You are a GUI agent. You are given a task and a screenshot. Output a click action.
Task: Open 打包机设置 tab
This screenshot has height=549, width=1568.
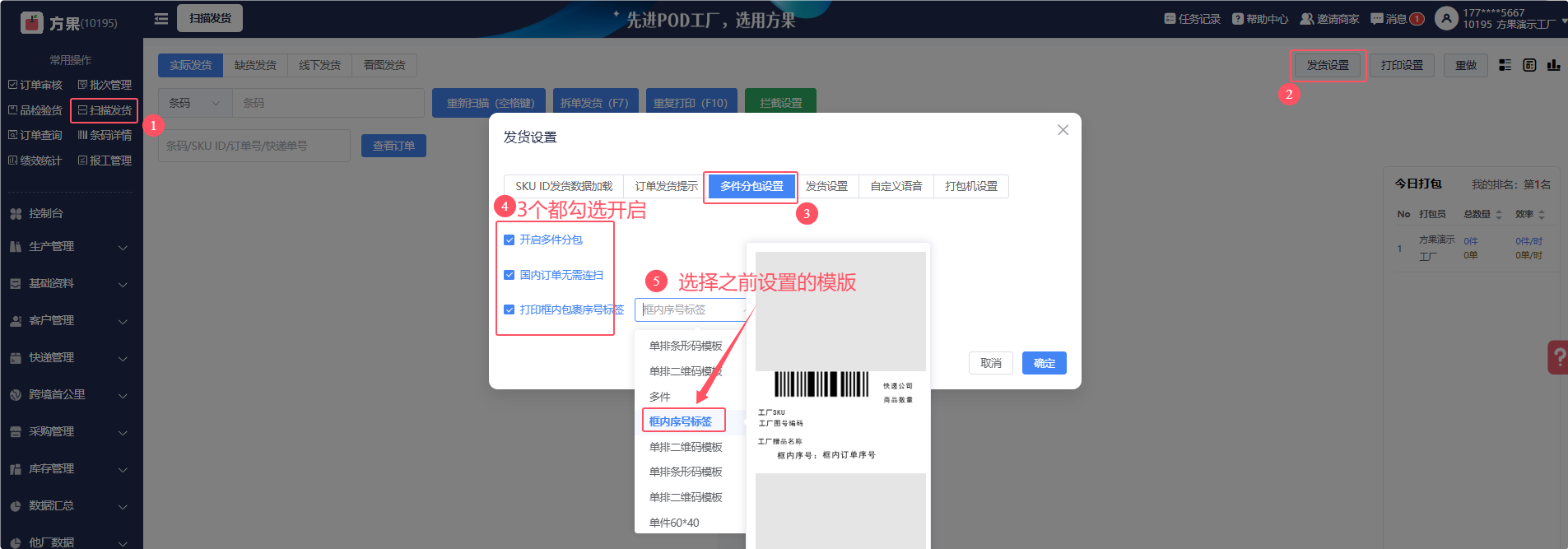[971, 186]
